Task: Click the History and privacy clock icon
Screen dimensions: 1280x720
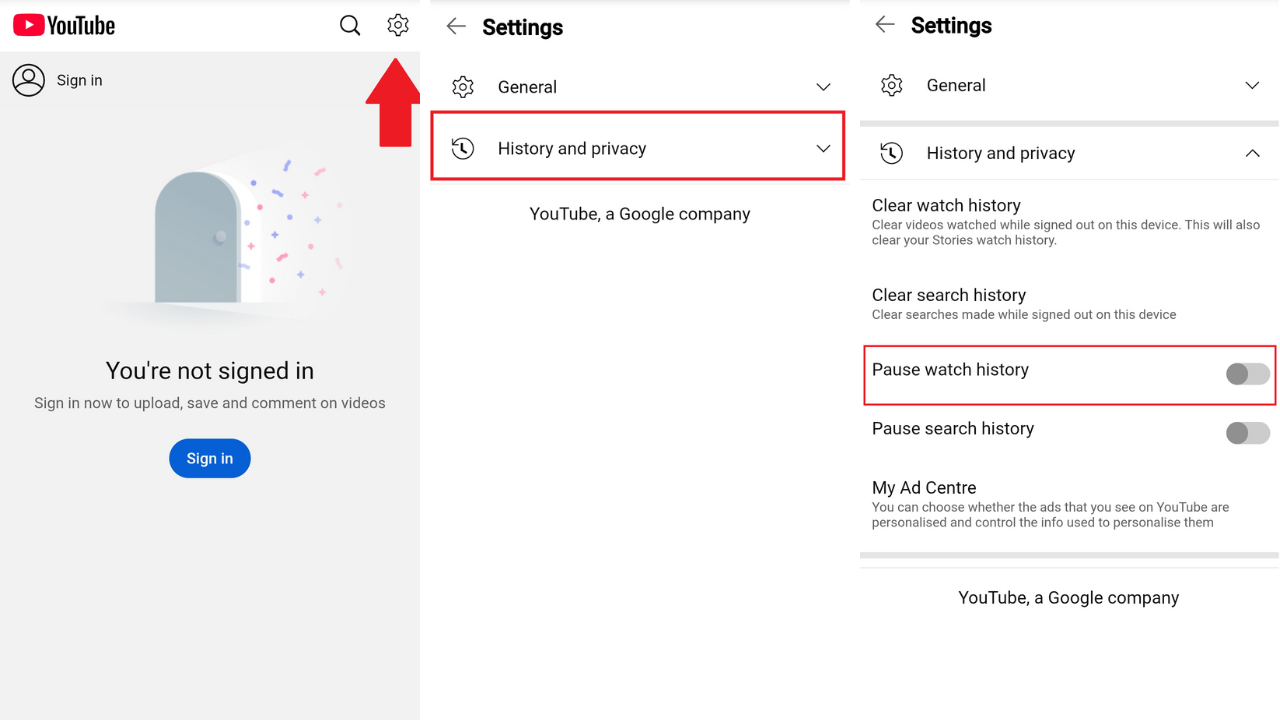Action: [463, 147]
